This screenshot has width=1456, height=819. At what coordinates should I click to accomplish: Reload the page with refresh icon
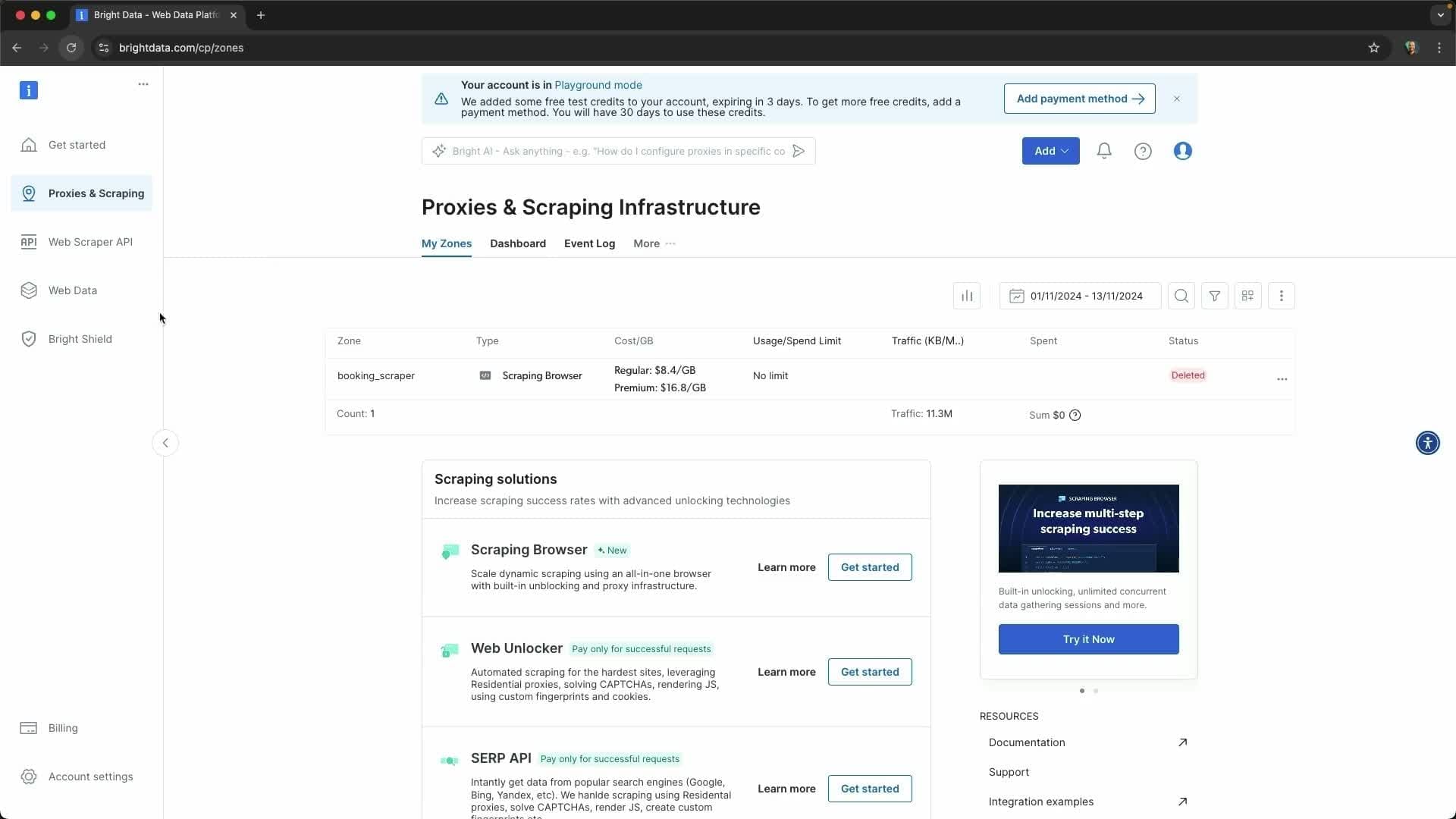tap(71, 48)
